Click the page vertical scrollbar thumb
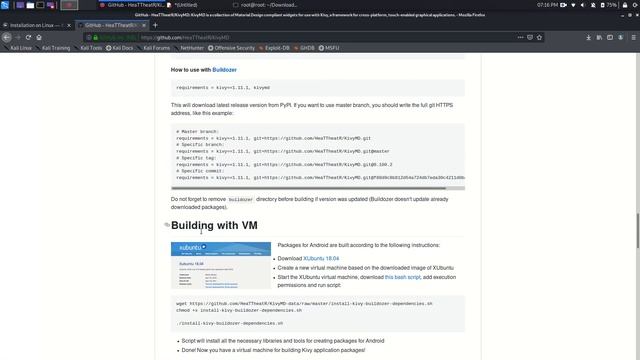The height and width of the screenshot is (360, 640). point(638,230)
